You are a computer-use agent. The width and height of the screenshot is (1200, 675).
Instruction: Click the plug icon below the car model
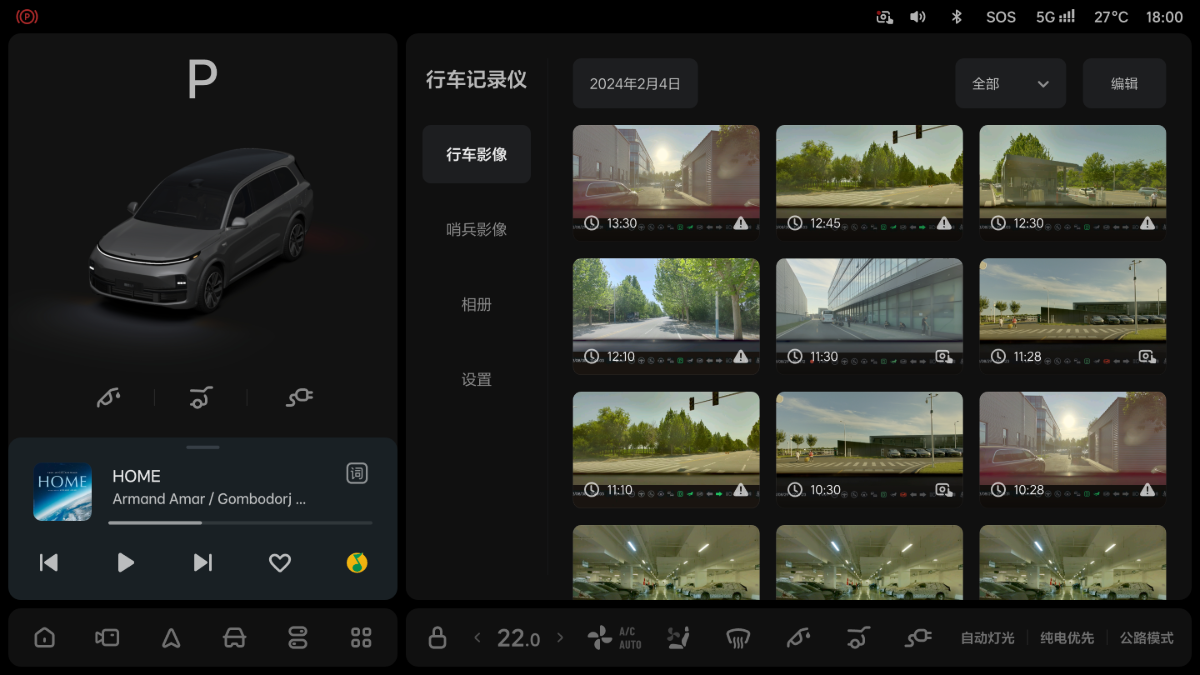coord(299,398)
